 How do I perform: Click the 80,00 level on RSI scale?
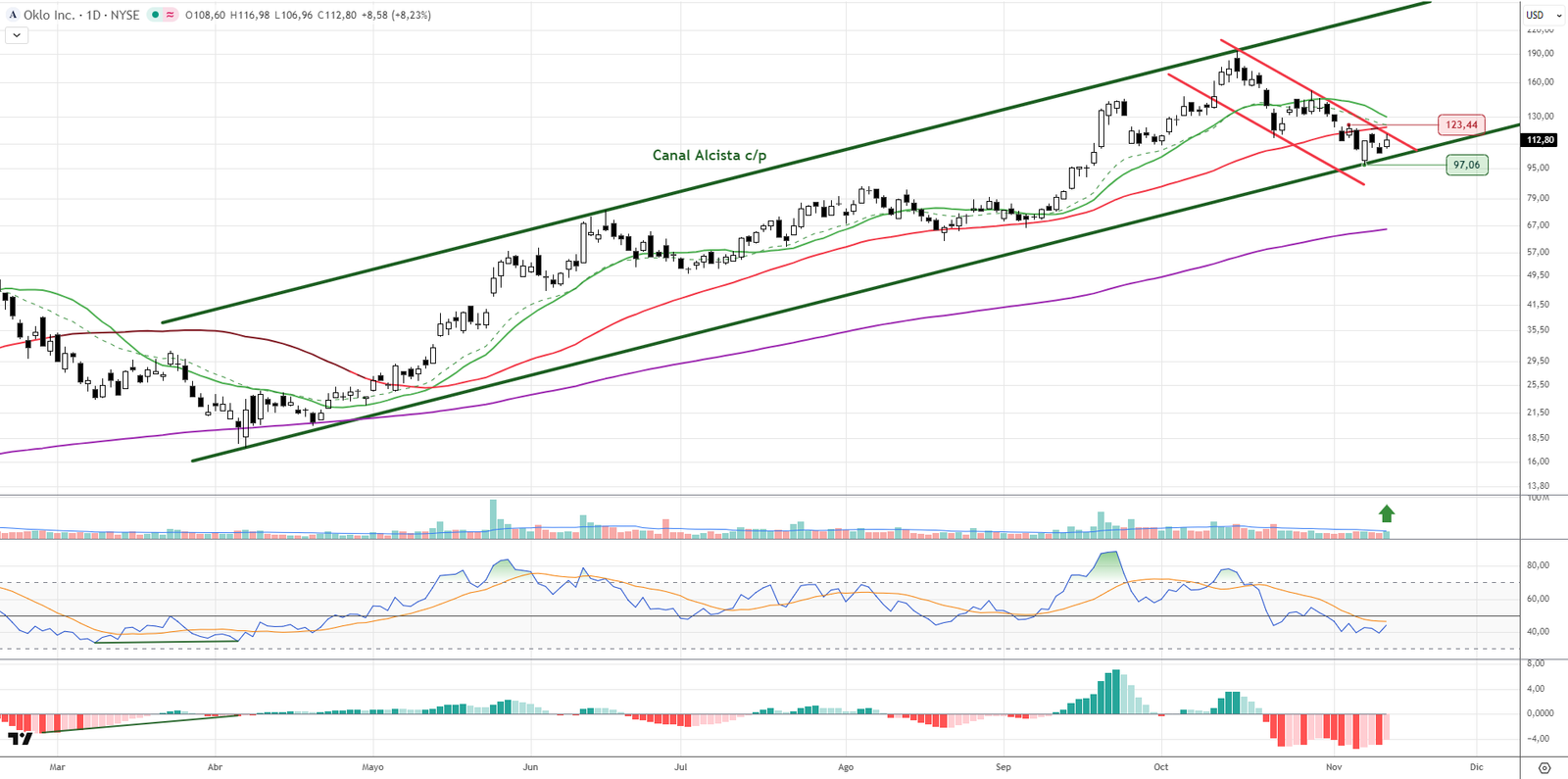click(1538, 565)
